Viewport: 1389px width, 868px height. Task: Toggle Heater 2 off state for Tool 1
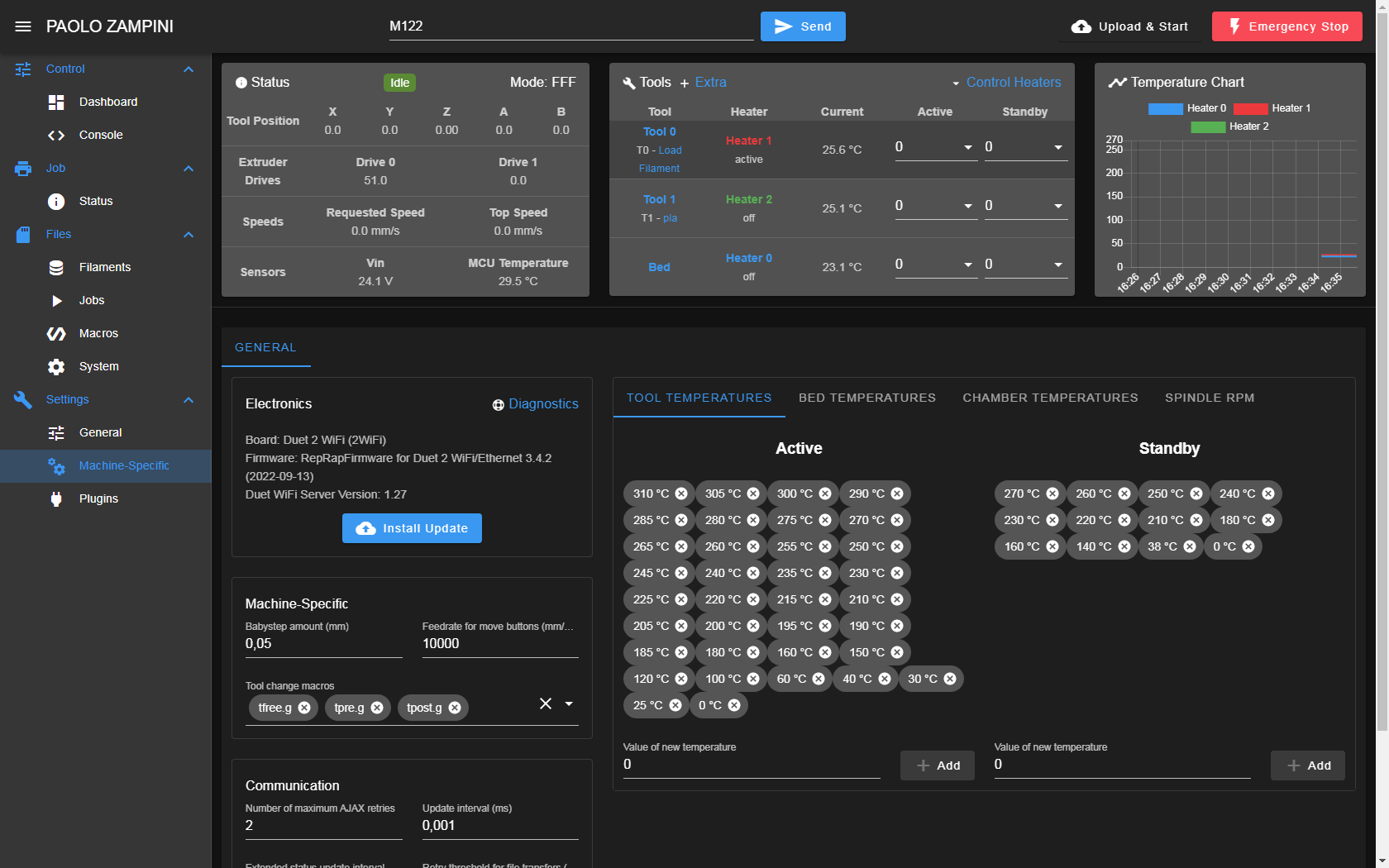pos(748,199)
